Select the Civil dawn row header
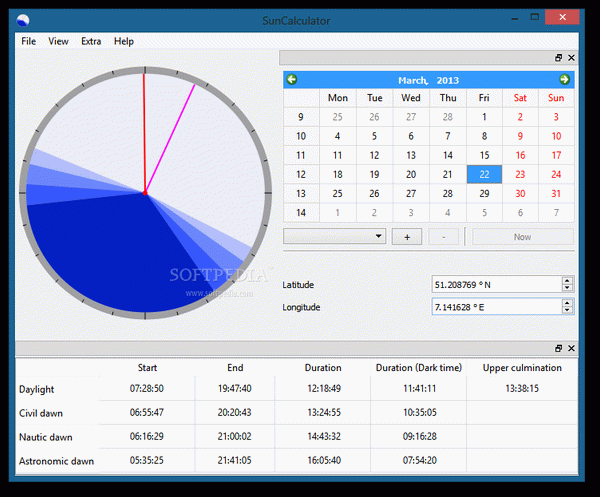Viewport: 600px width, 497px height. (41, 413)
